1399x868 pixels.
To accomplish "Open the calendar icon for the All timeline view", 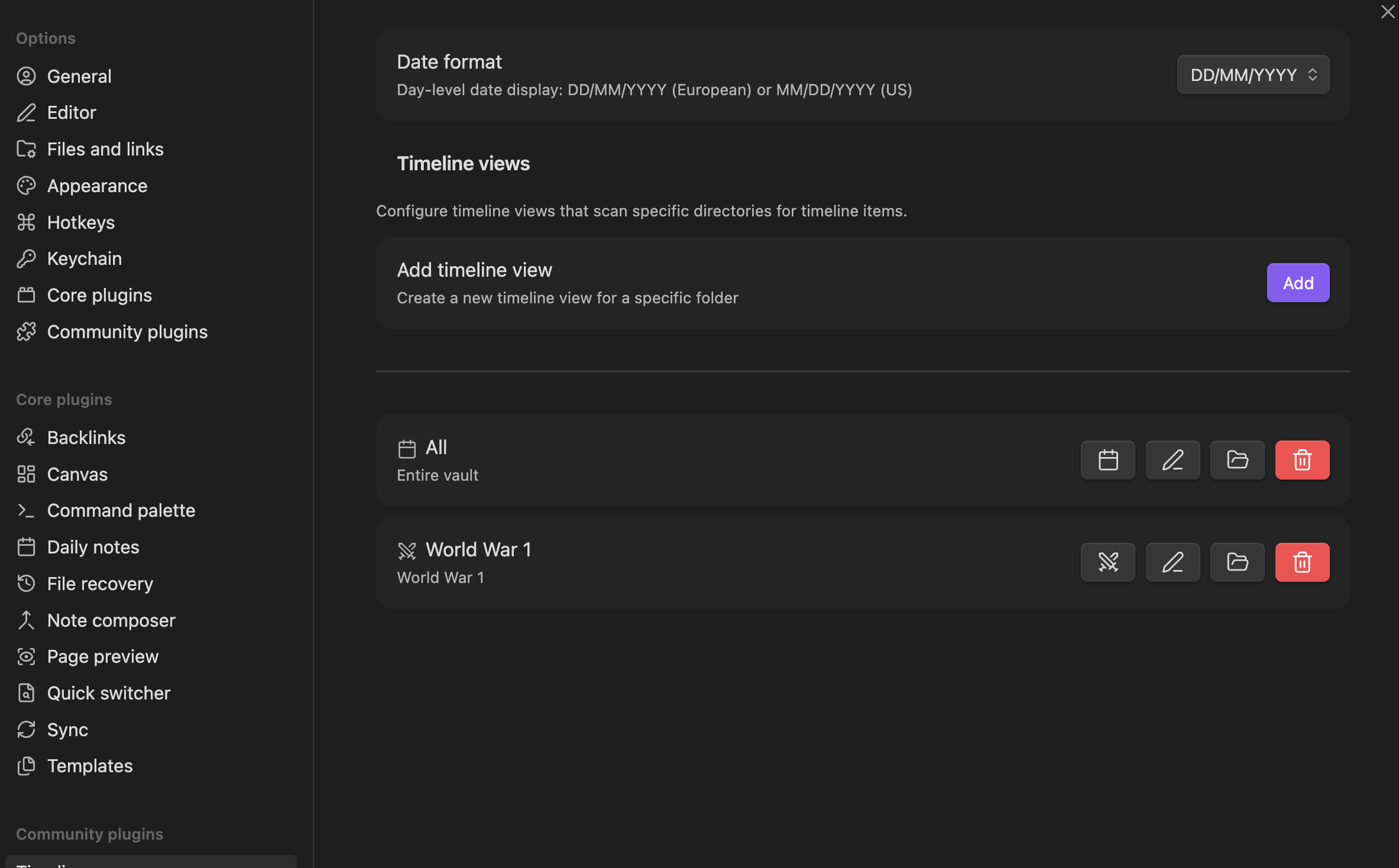I will pyautogui.click(x=1107, y=460).
